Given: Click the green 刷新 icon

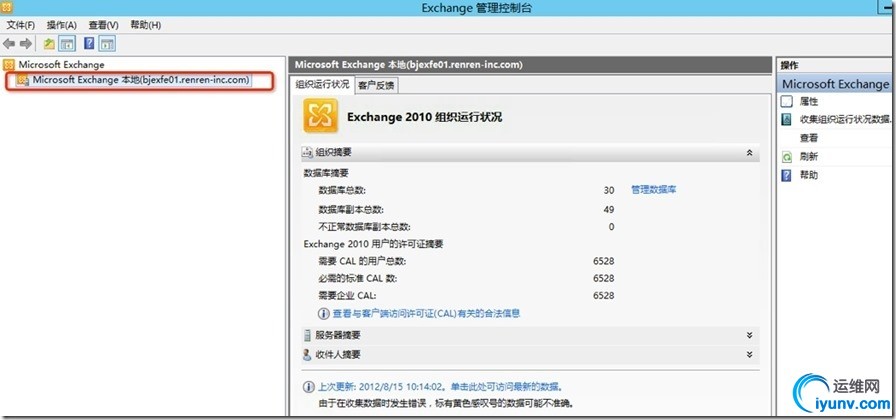Looking at the screenshot, I should (787, 157).
